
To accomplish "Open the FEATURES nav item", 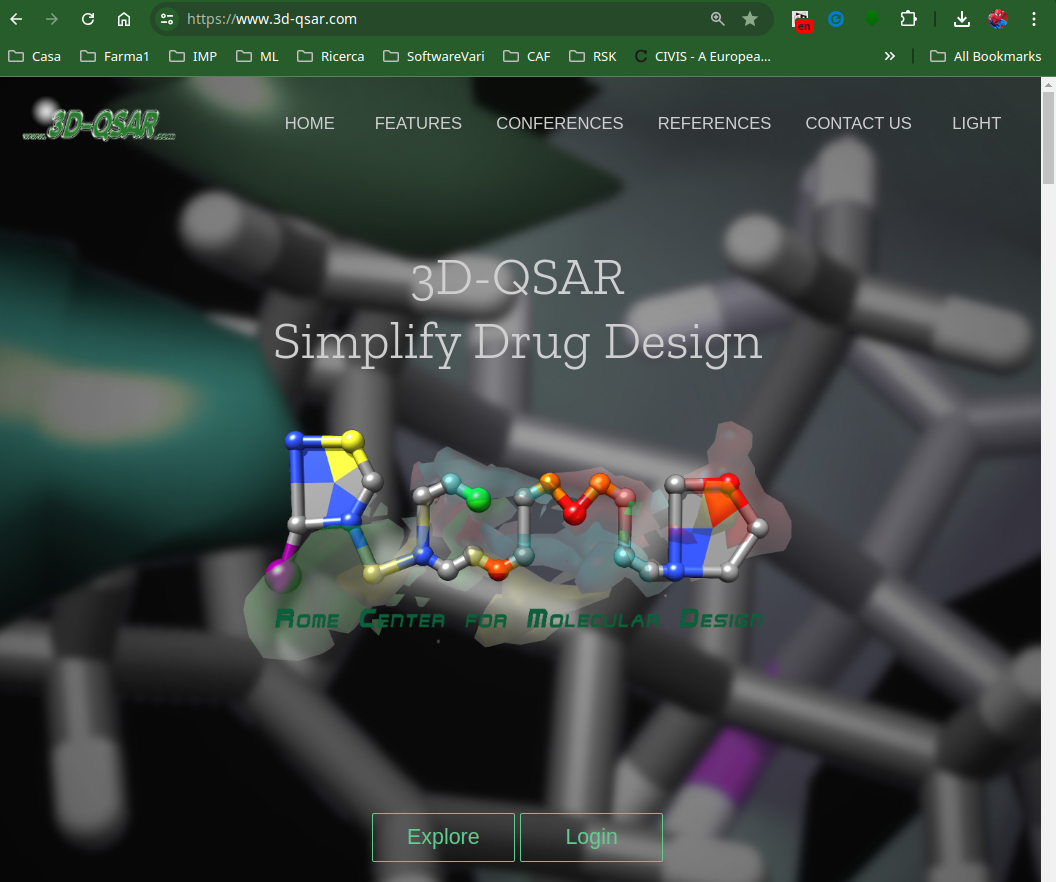I will pyautogui.click(x=418, y=123).
